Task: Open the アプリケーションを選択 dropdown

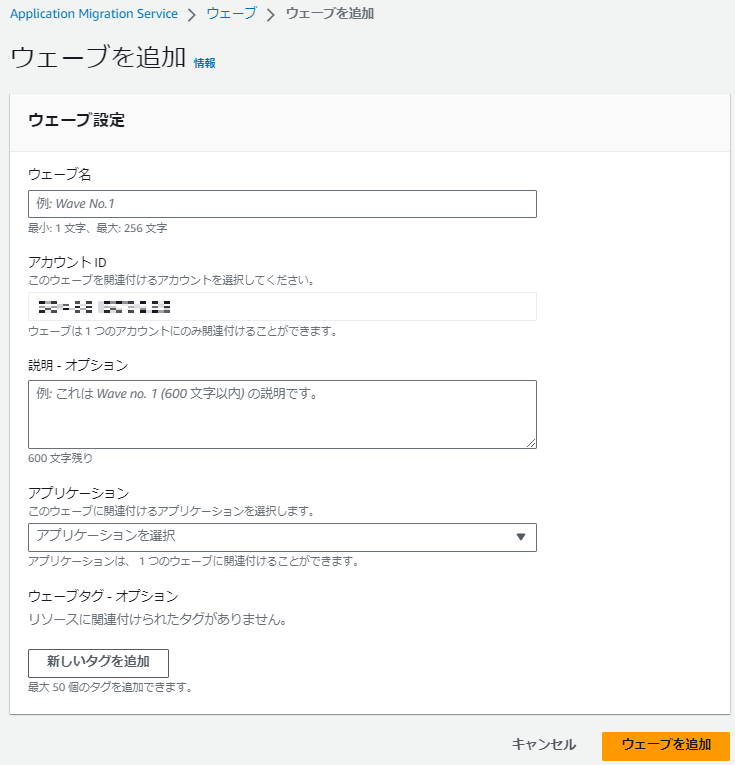Action: coord(282,537)
